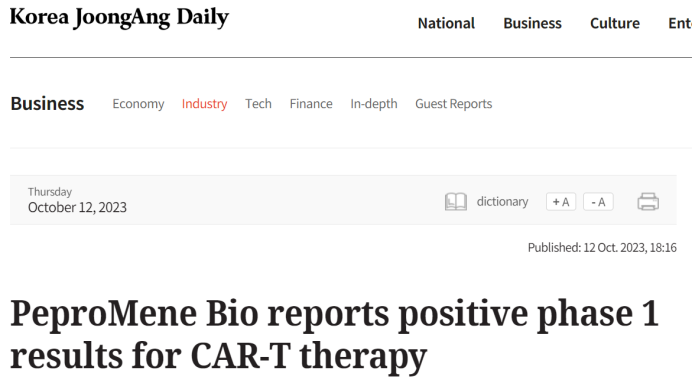This screenshot has height=380, width=692.
Task: Select the Finance subsection
Action: pos(311,104)
